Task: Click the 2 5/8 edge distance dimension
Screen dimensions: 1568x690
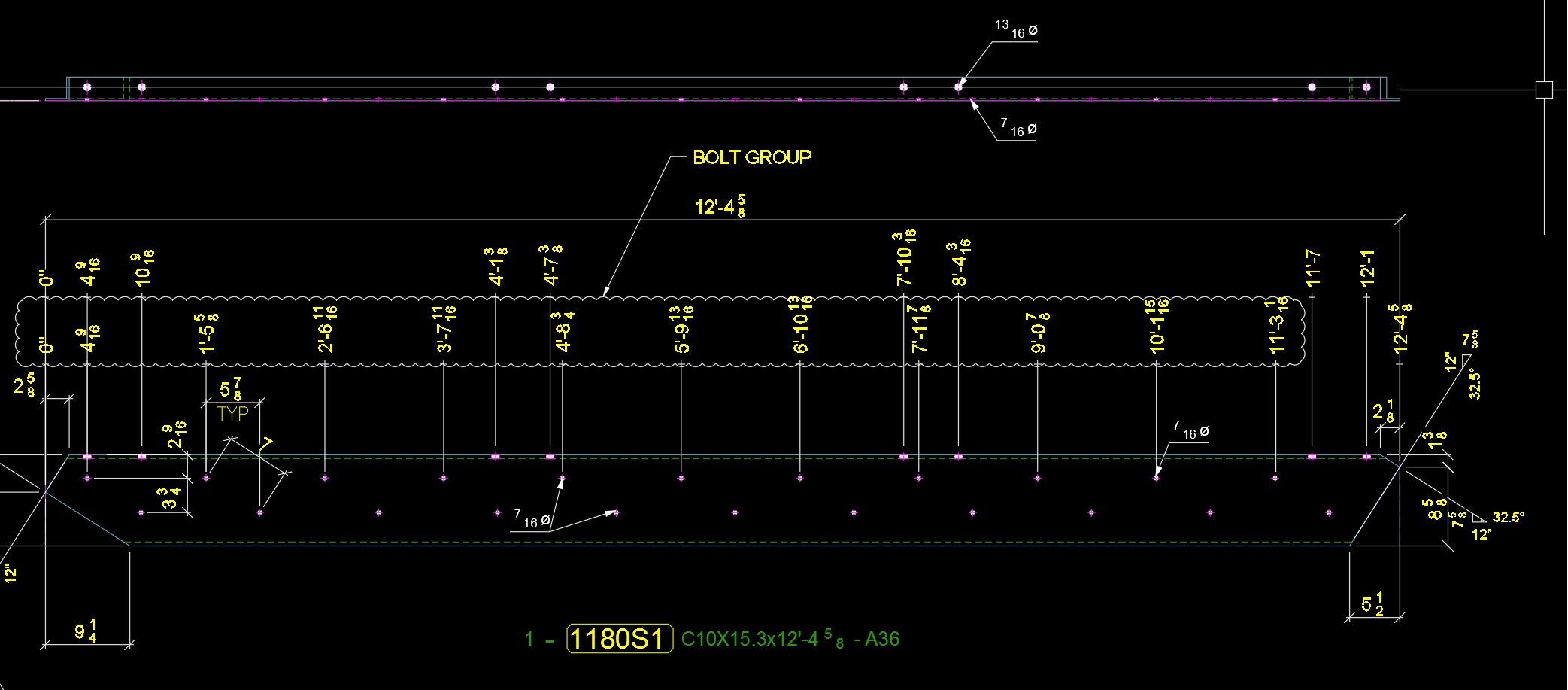Action: 23,385
